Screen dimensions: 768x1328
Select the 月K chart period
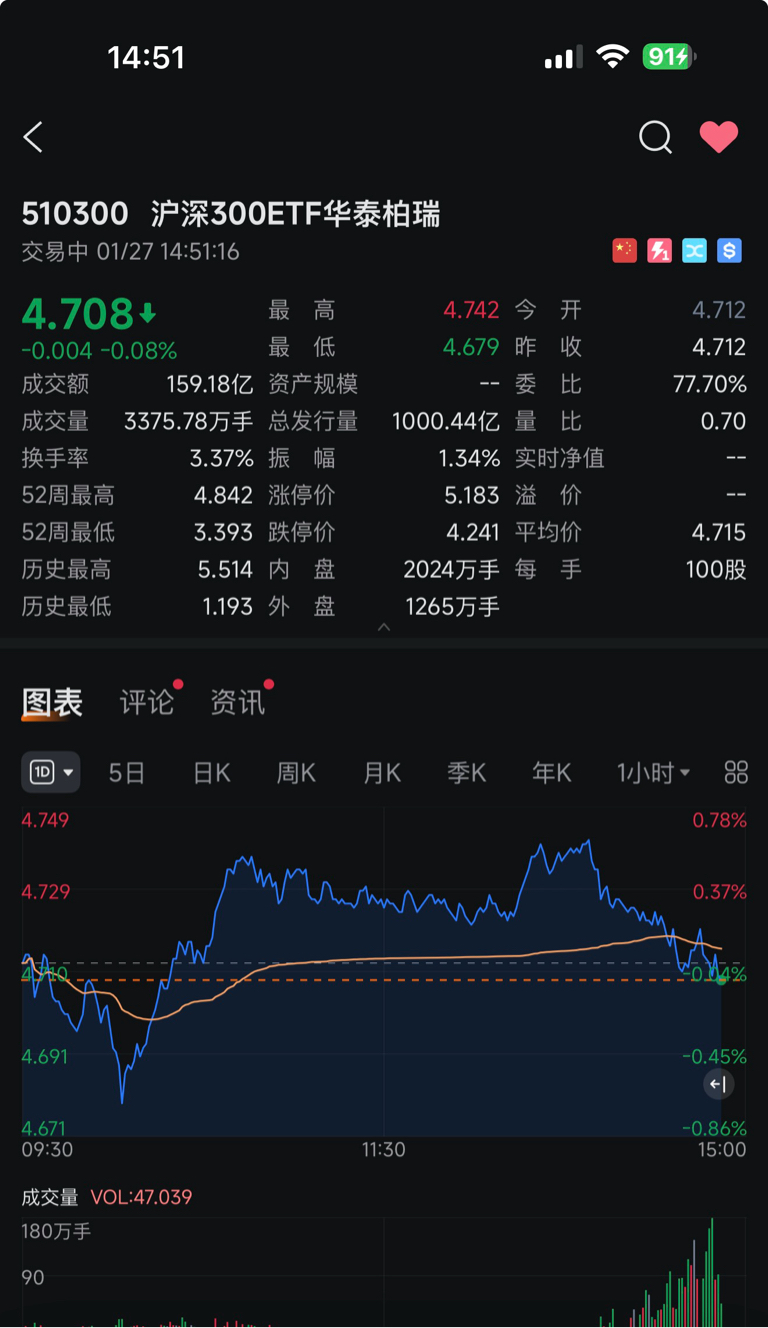point(382,772)
